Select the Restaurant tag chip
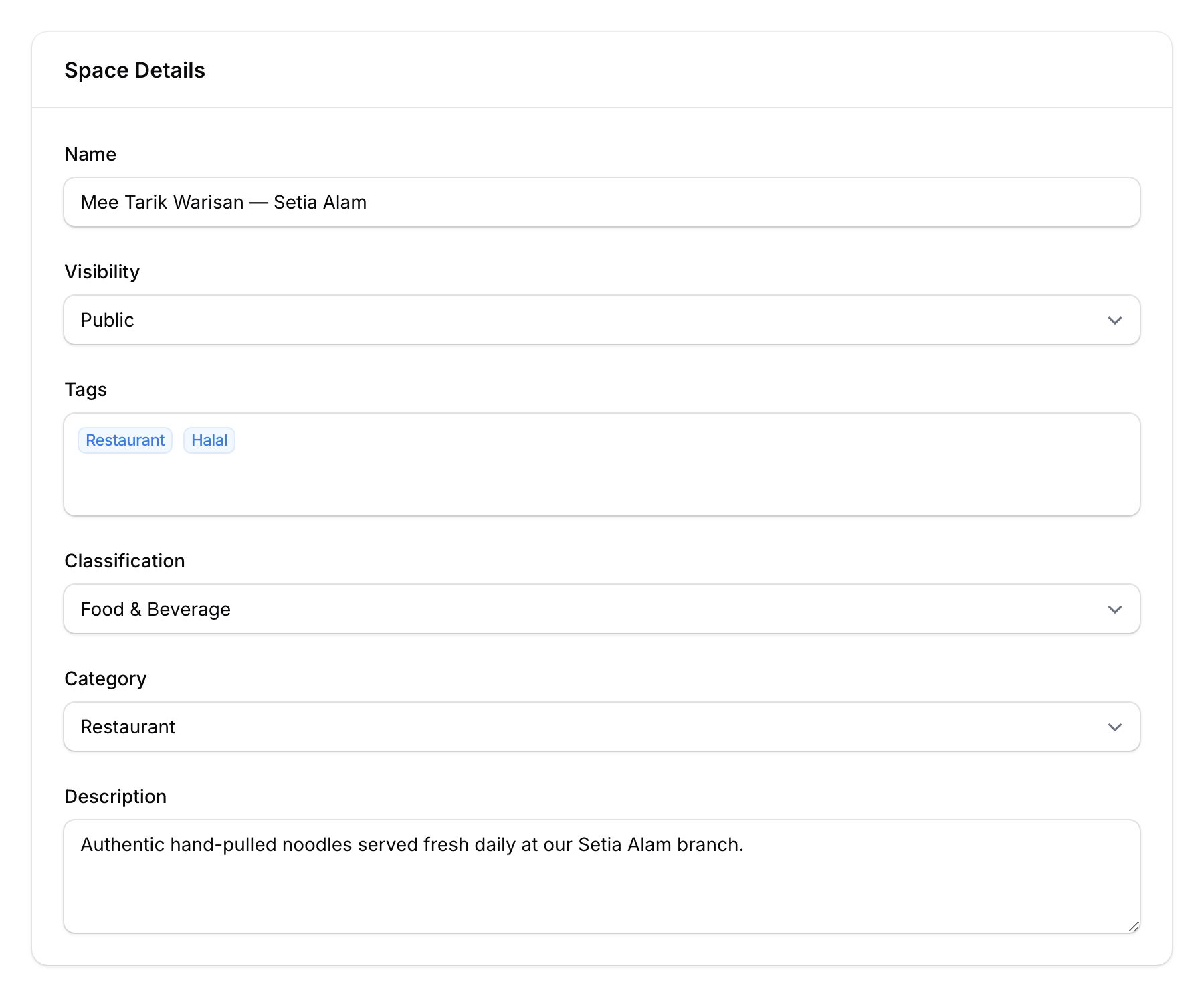Screen dimensions: 1204x997 tap(124, 440)
